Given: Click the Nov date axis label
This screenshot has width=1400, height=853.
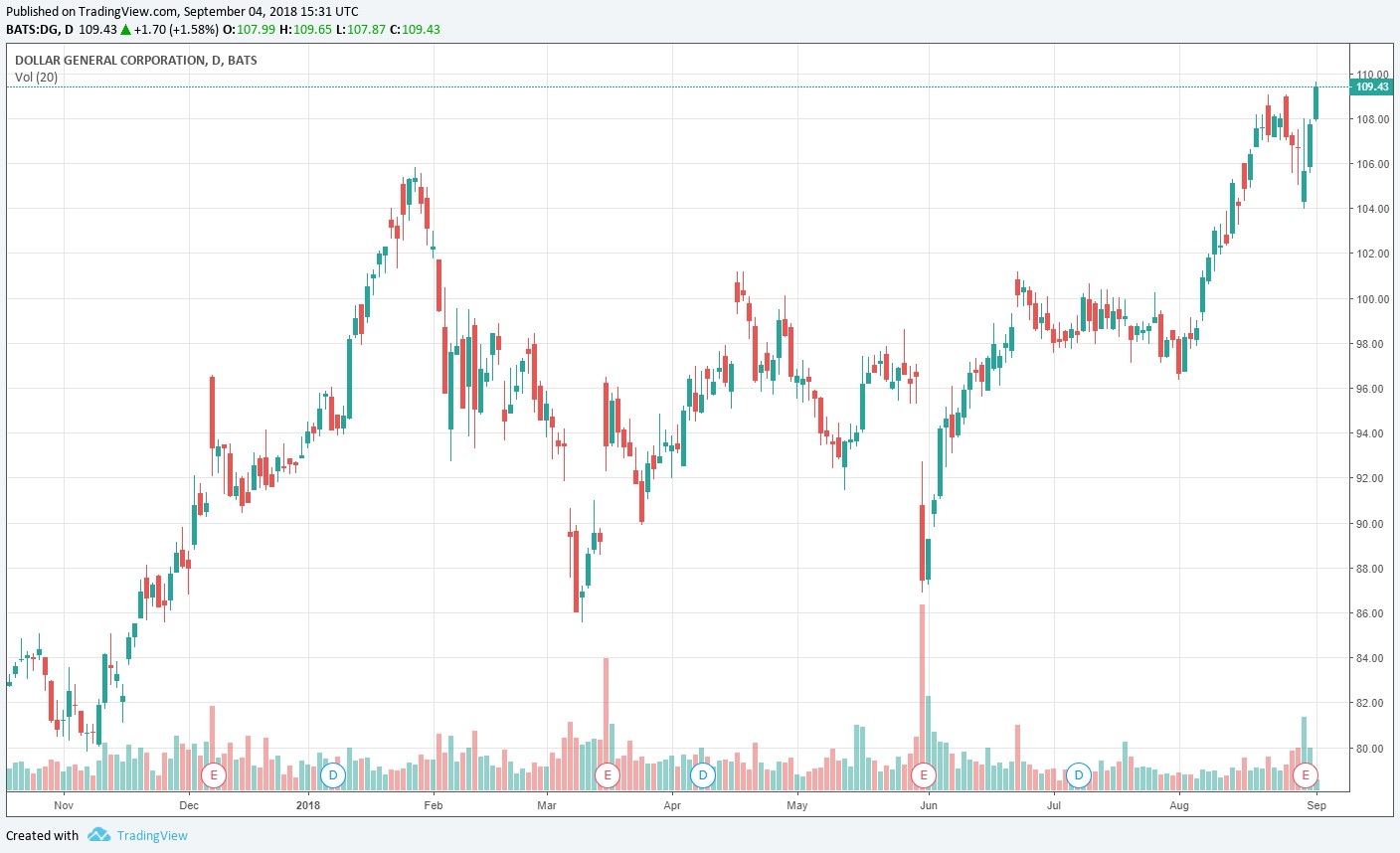Looking at the screenshot, I should pos(64,805).
